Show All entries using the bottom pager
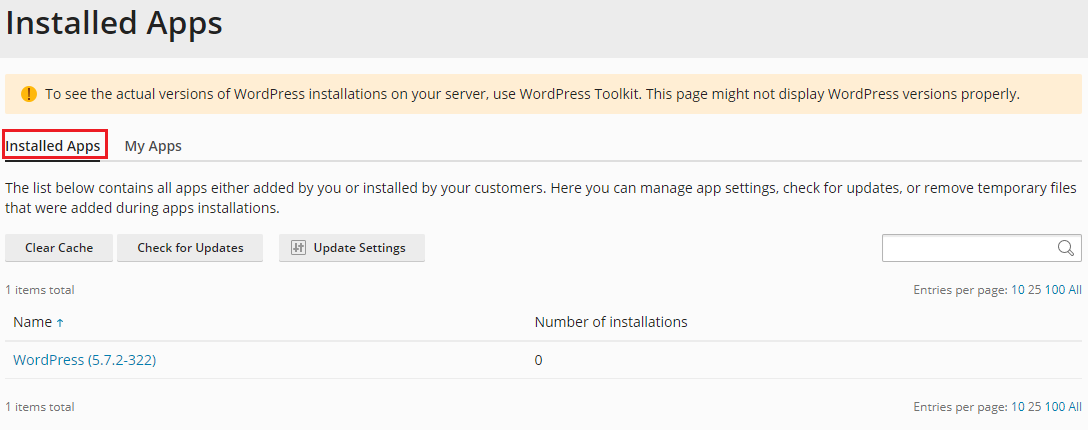The image size is (1088, 430). point(1074,407)
